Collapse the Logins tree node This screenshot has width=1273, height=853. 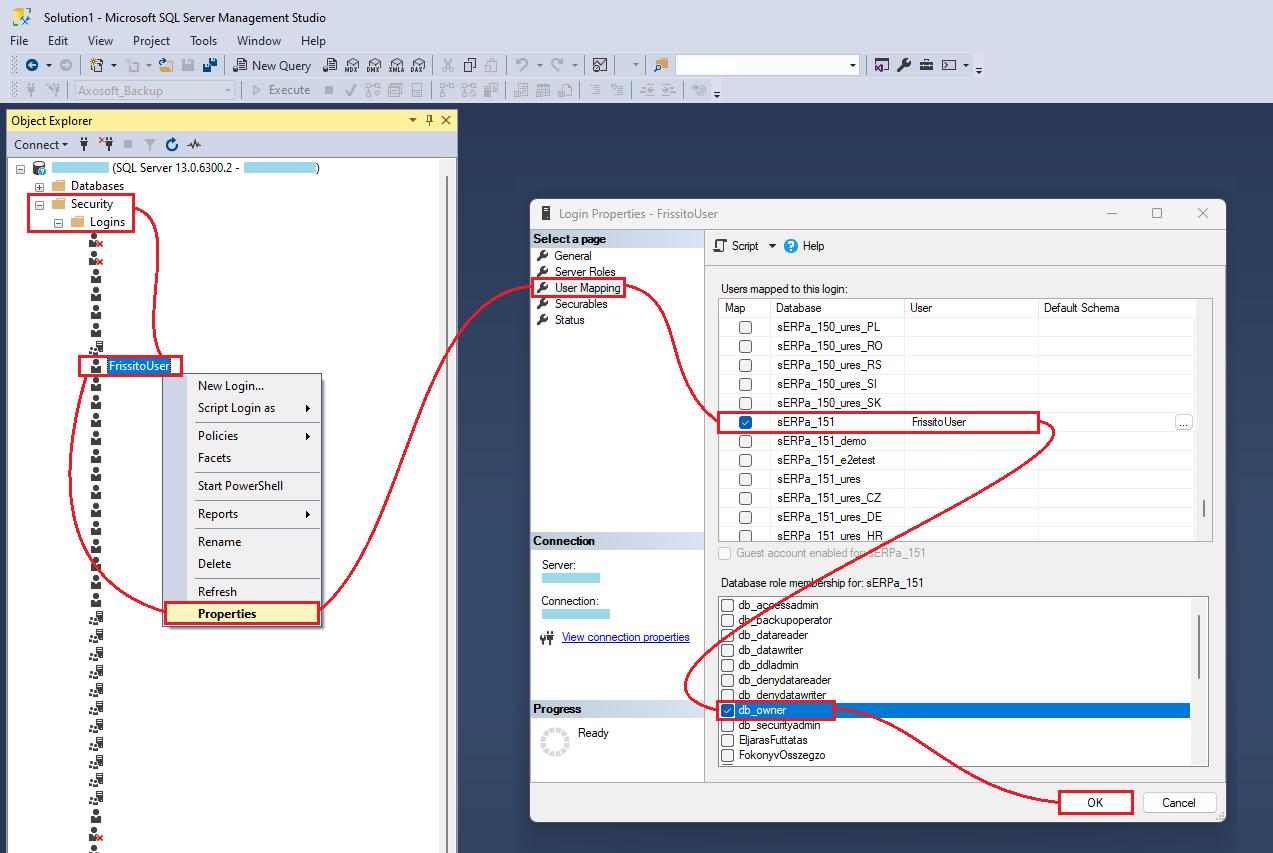[59, 222]
